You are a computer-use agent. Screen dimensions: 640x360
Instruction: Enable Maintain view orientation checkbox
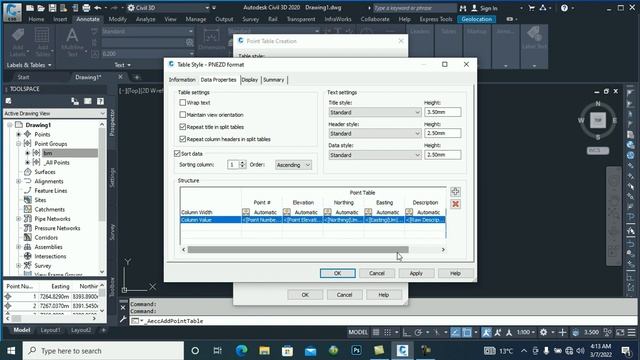[x=182, y=115]
